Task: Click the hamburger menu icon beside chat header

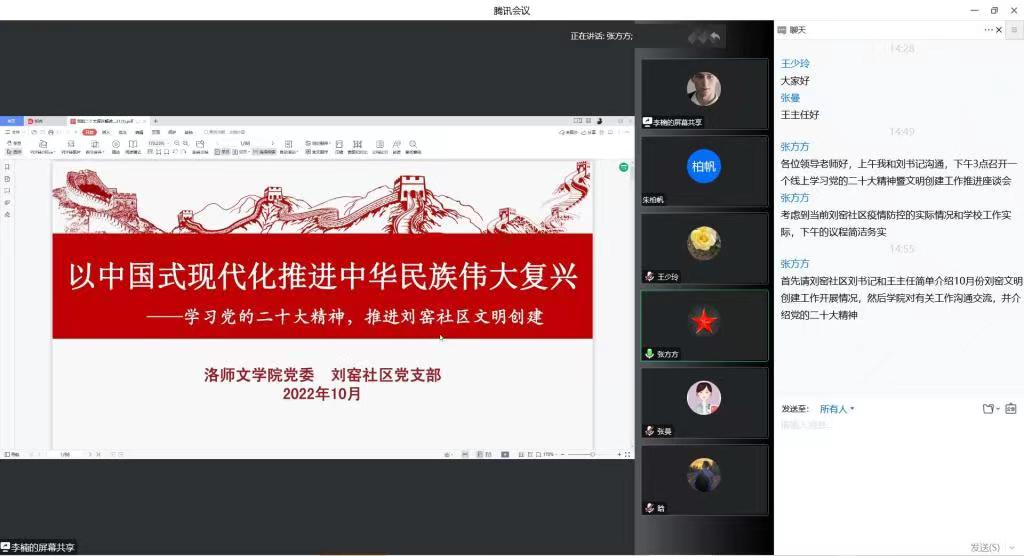Action: click(1014, 30)
